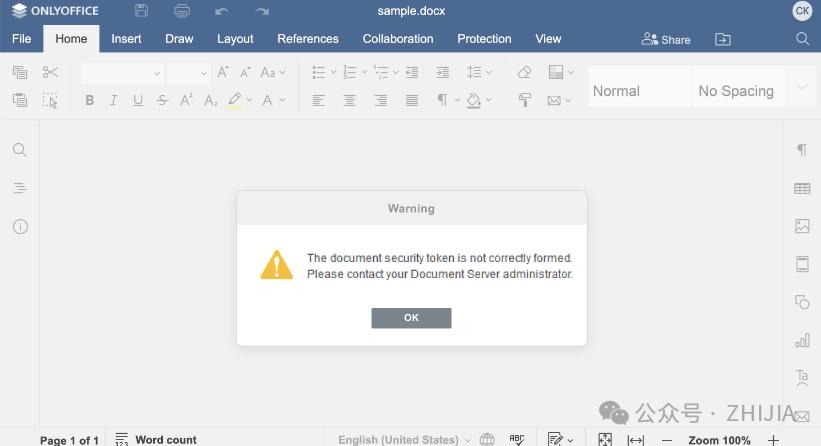821x446 pixels.
Task: Open the about info icon in left sidebar
Action: click(x=20, y=226)
